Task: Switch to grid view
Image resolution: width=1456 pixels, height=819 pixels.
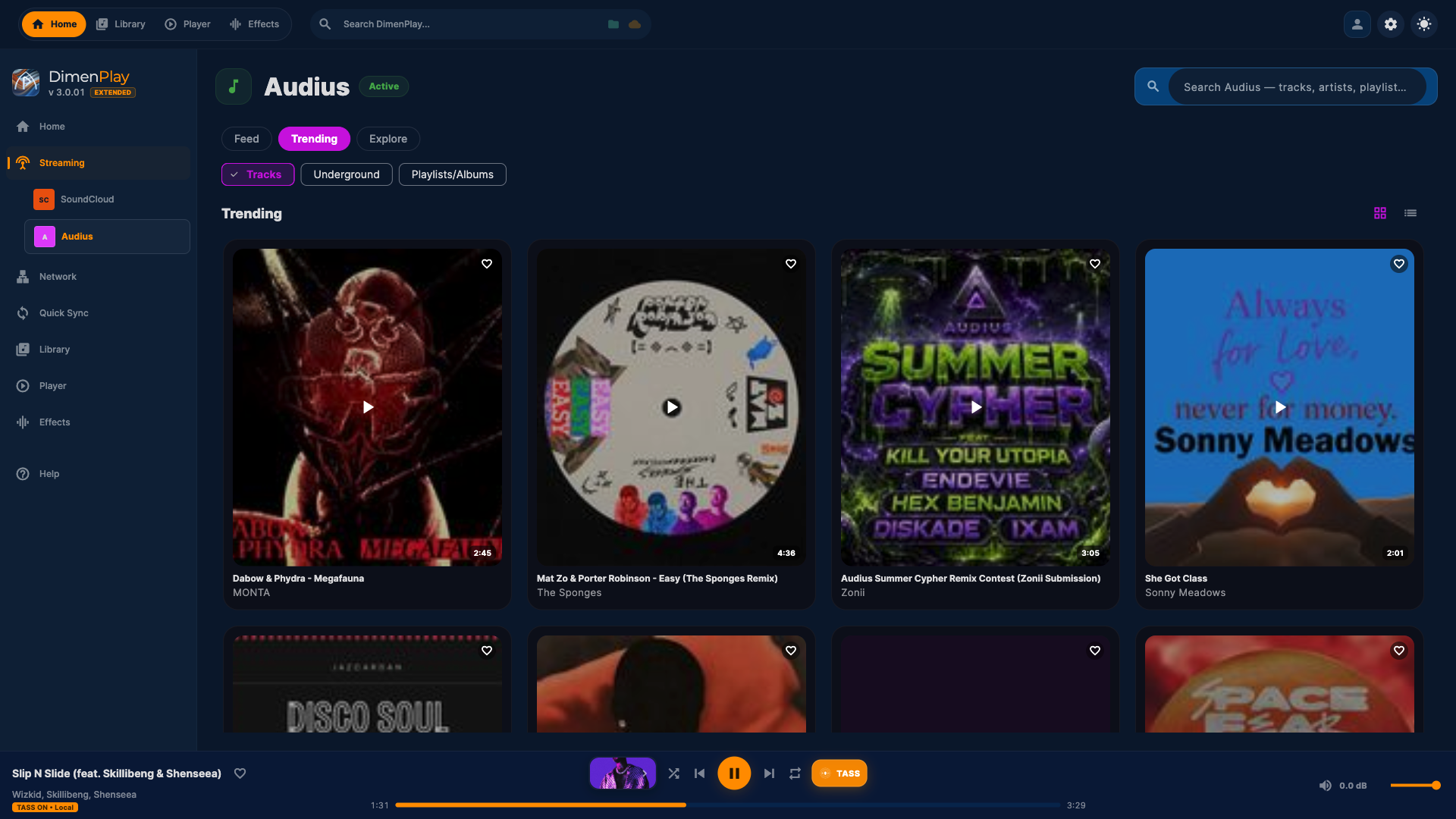Action: coord(1380,213)
